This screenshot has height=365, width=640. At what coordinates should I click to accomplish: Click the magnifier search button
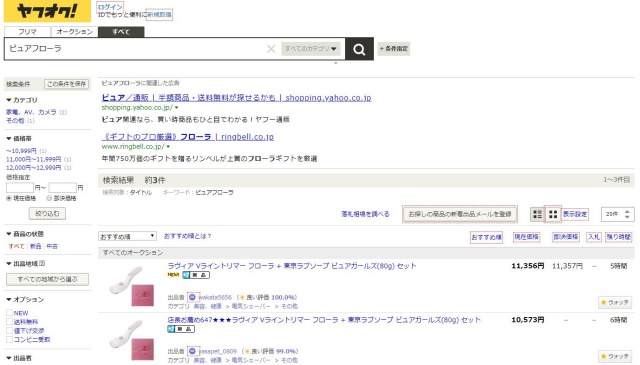359,49
